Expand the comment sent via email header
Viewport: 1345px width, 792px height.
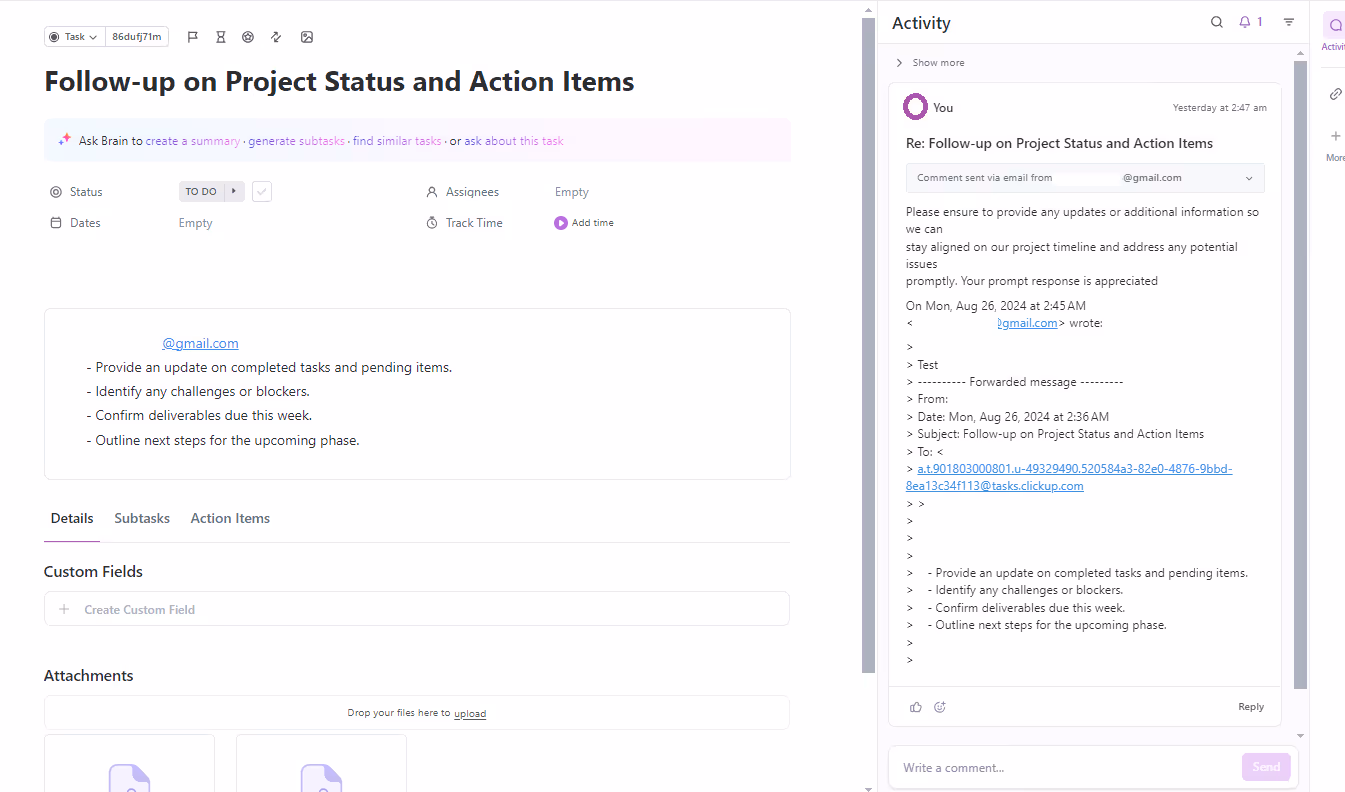coord(1249,178)
